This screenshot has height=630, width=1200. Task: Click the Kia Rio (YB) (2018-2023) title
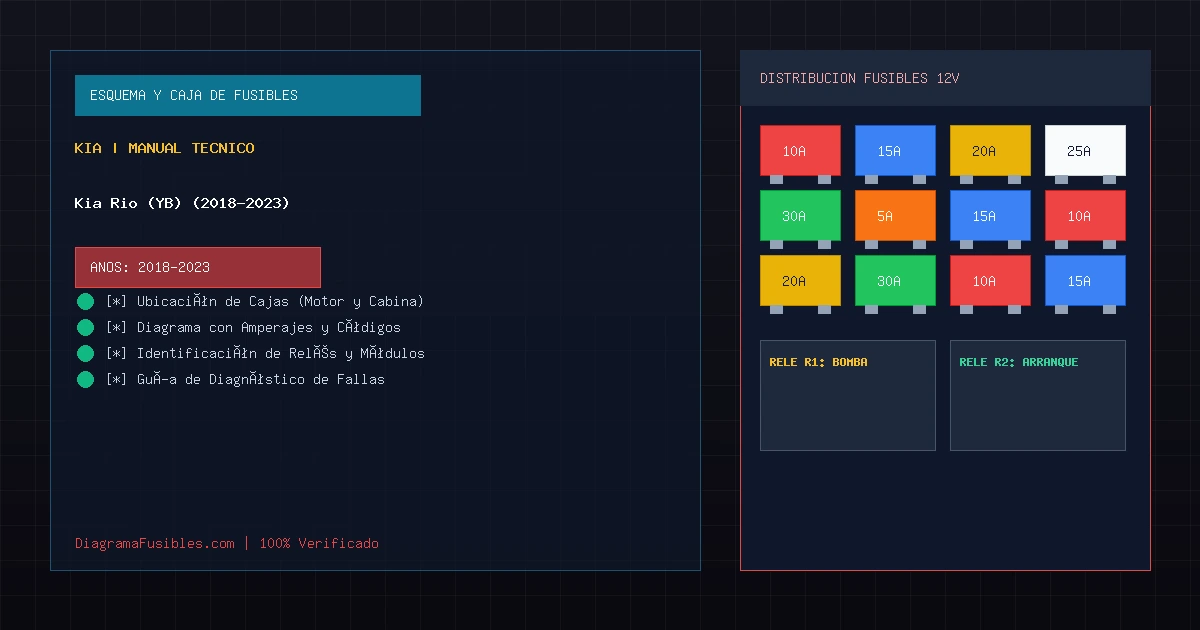182,203
